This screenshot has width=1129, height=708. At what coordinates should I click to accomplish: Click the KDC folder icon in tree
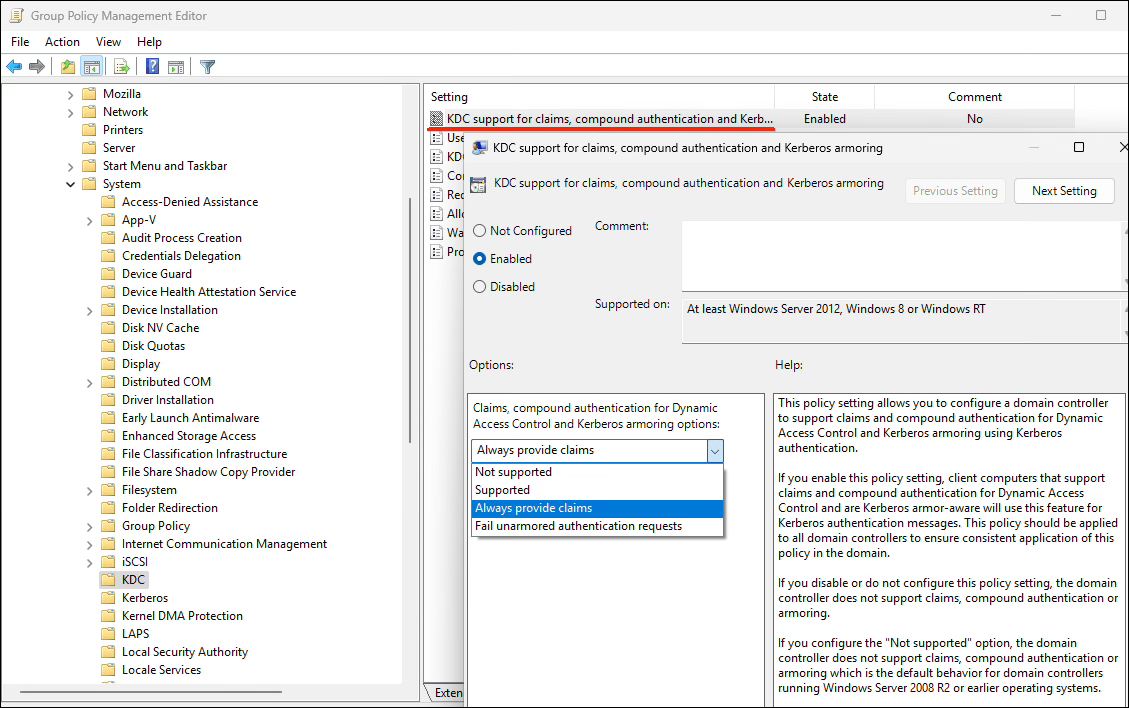click(108, 580)
